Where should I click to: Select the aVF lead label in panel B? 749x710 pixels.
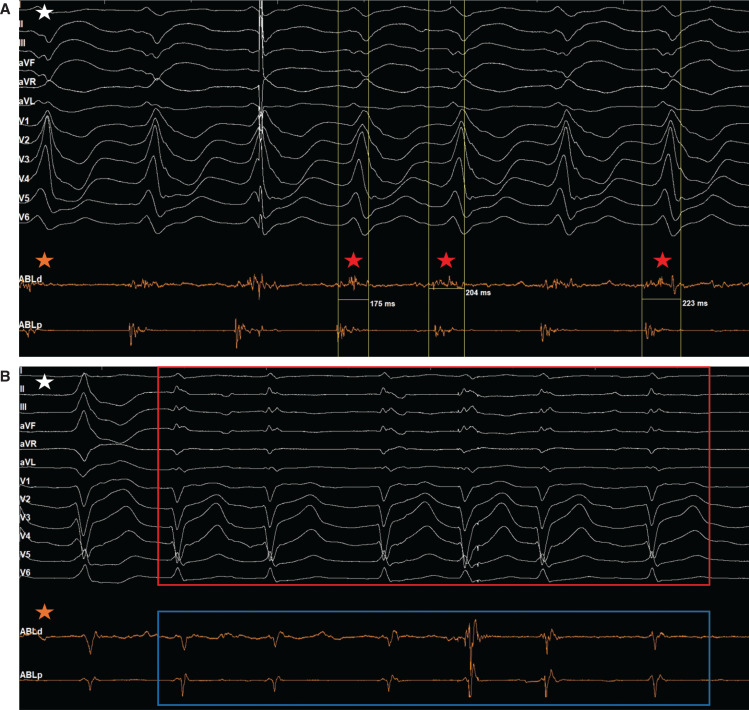click(28, 426)
